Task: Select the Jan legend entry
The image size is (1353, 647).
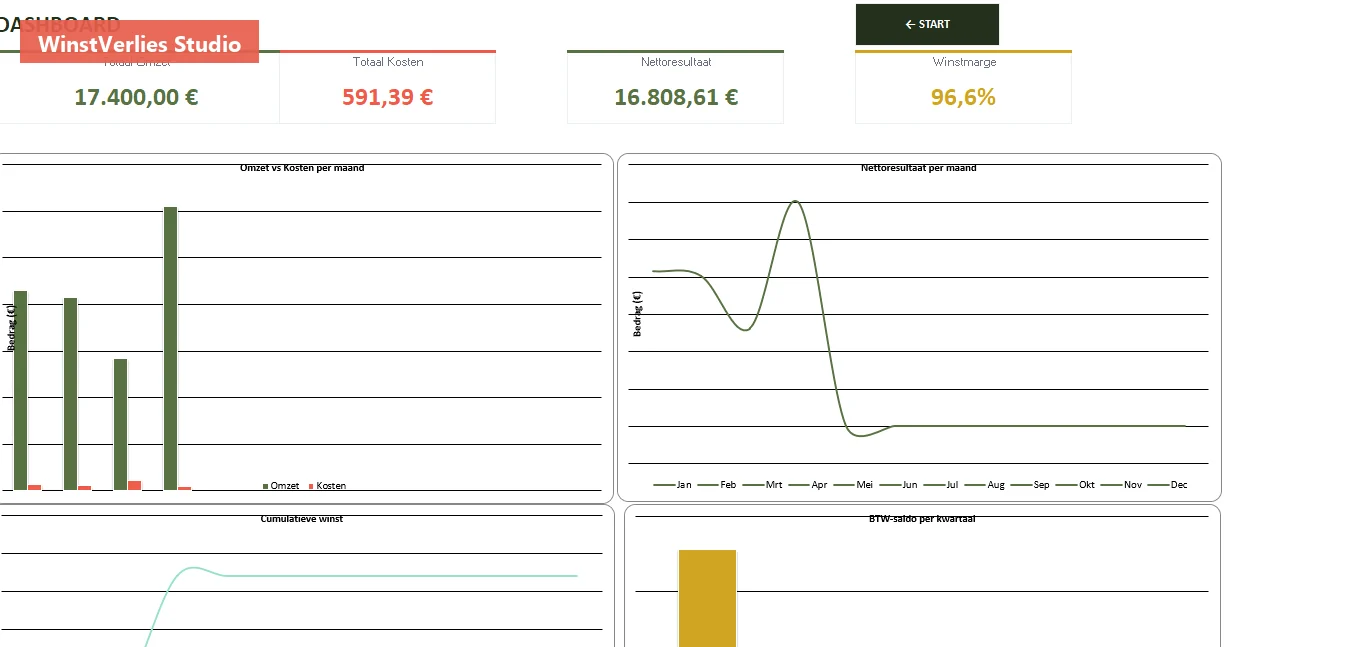Action: click(x=672, y=485)
